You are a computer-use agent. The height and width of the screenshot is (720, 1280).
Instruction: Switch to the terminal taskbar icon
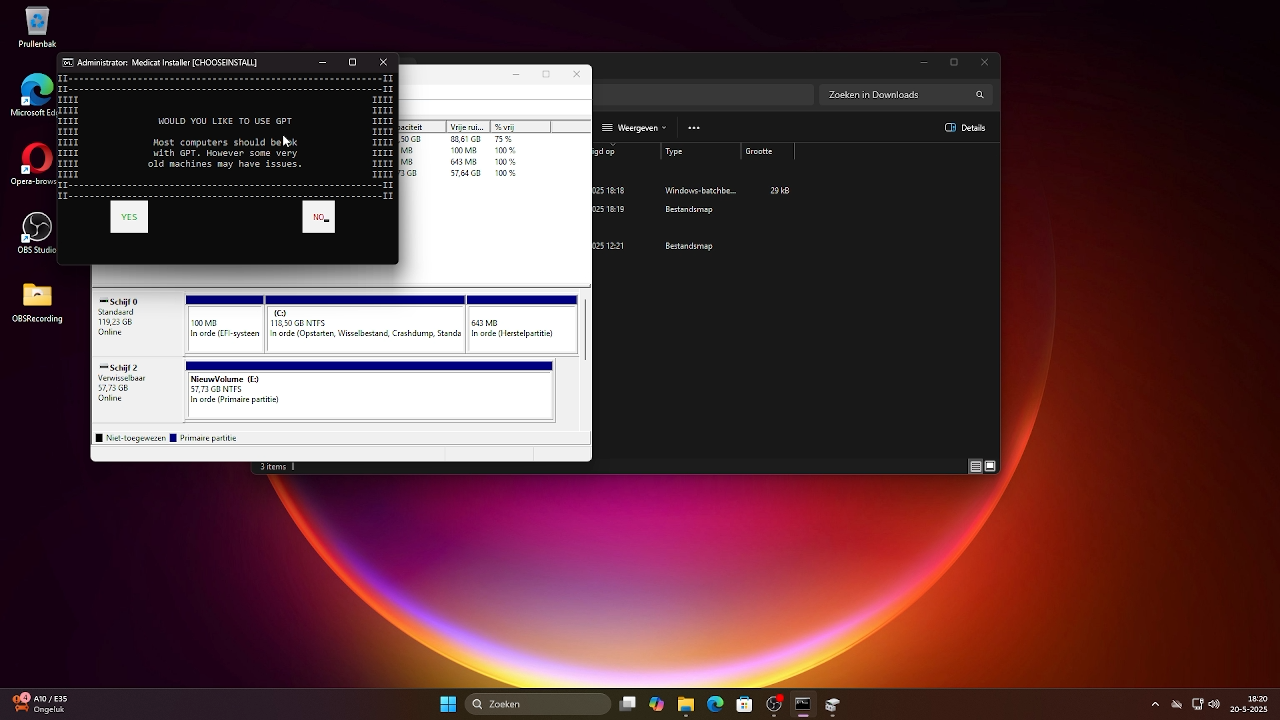tap(802, 704)
